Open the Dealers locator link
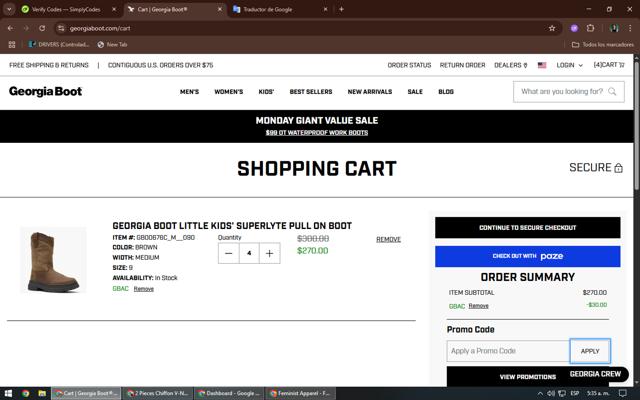 [x=511, y=65]
